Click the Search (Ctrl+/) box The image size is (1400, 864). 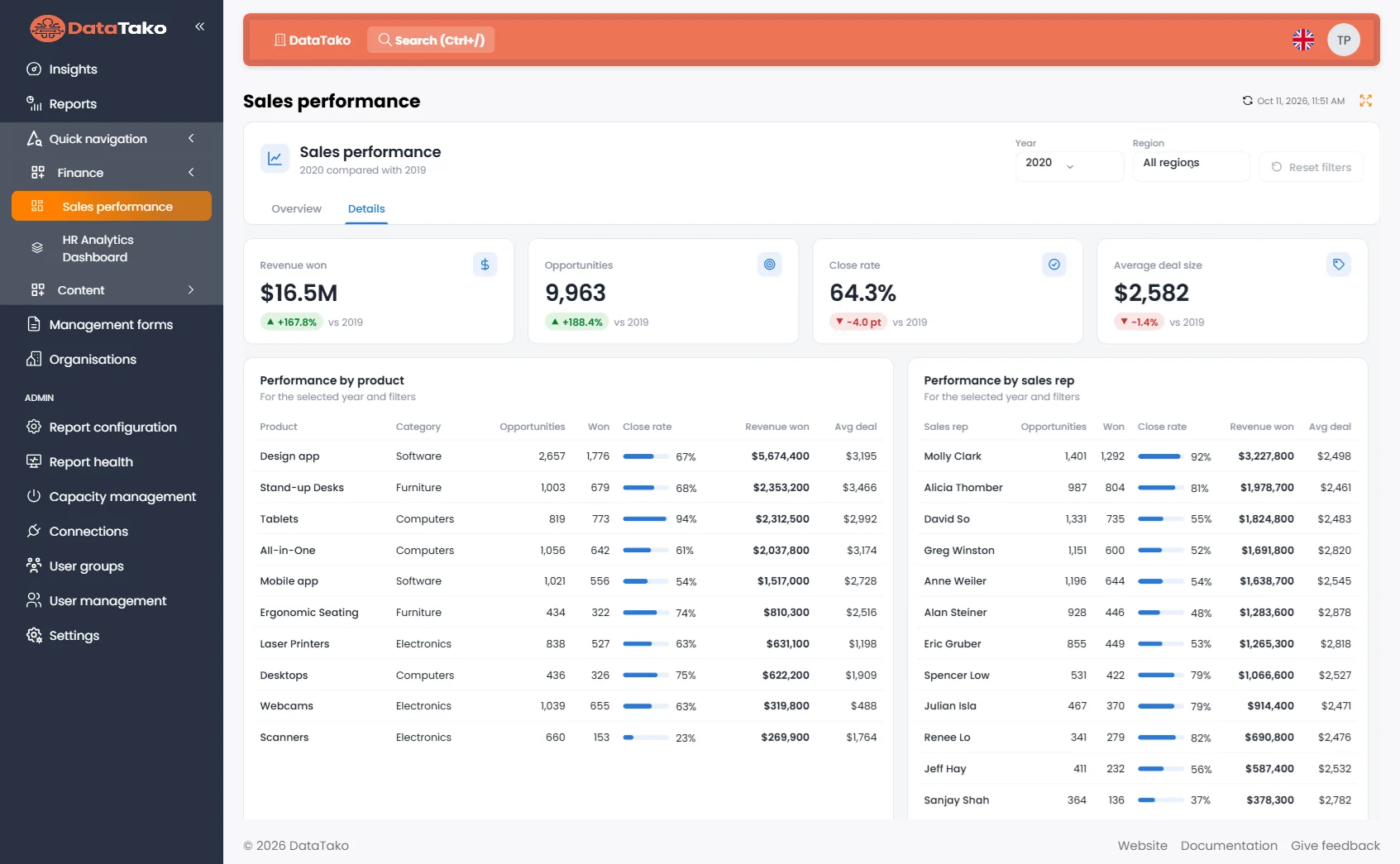click(x=431, y=40)
